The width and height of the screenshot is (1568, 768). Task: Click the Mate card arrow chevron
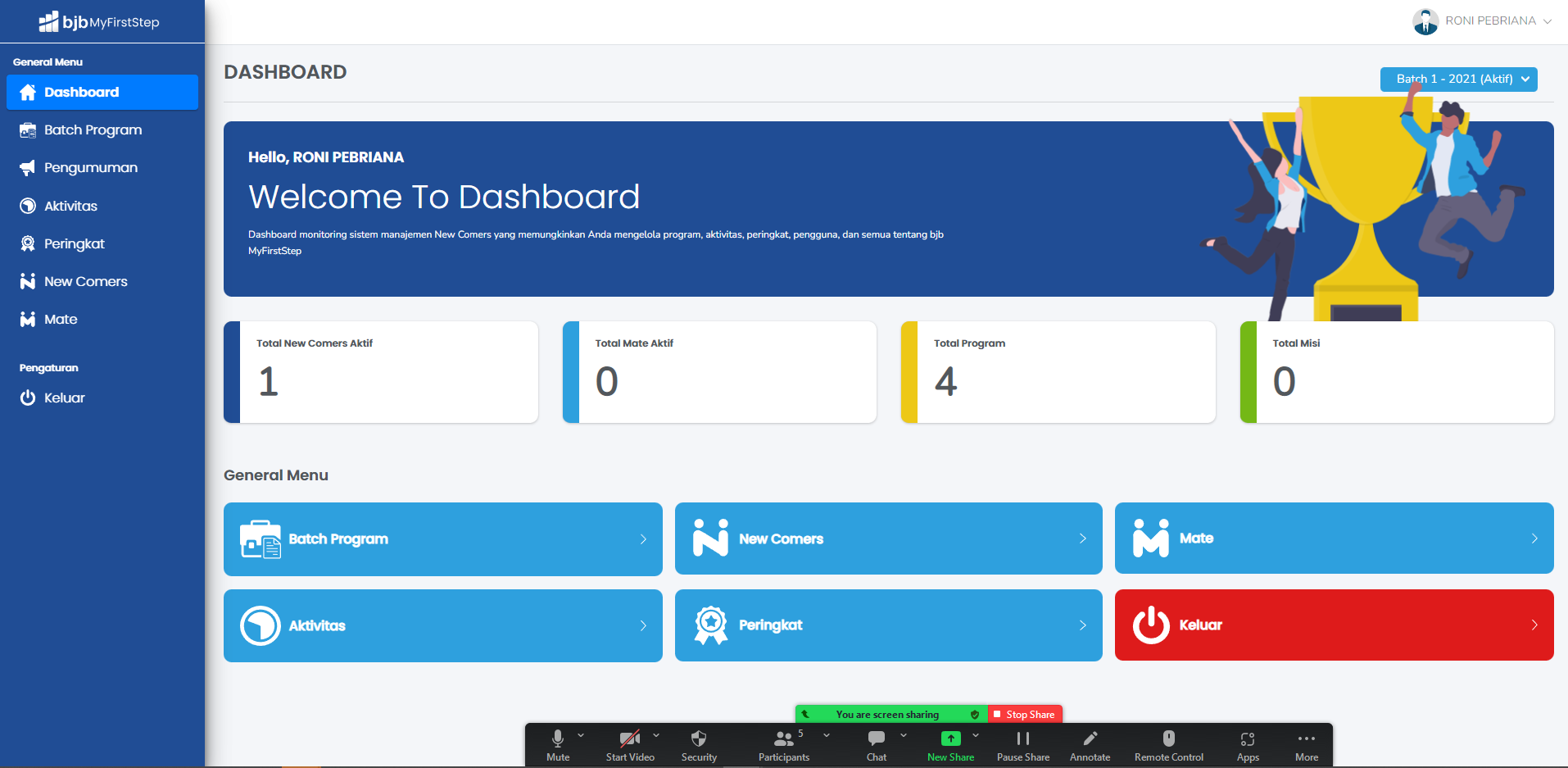point(1534,539)
